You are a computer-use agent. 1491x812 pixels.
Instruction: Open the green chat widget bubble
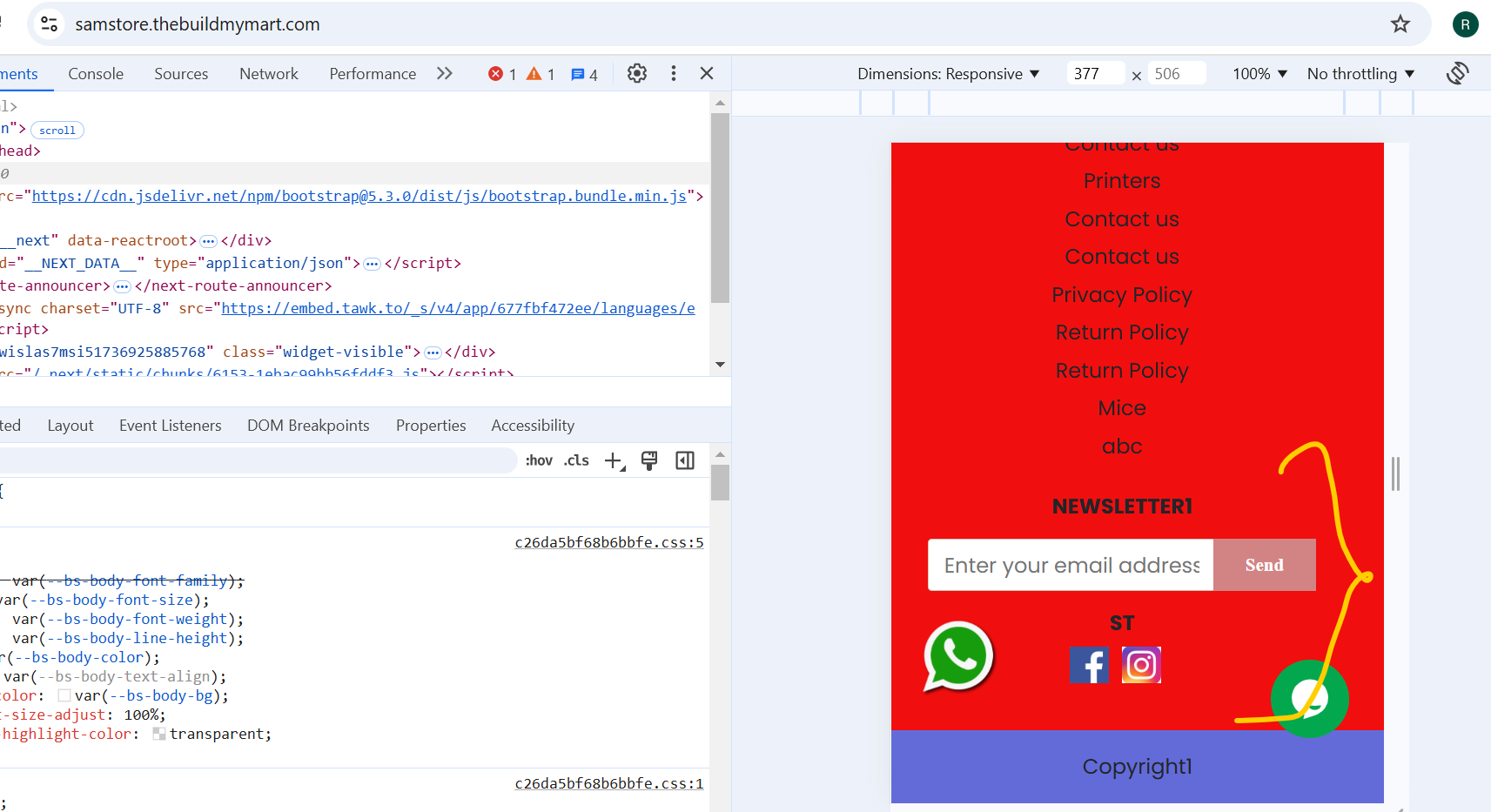(x=1309, y=698)
